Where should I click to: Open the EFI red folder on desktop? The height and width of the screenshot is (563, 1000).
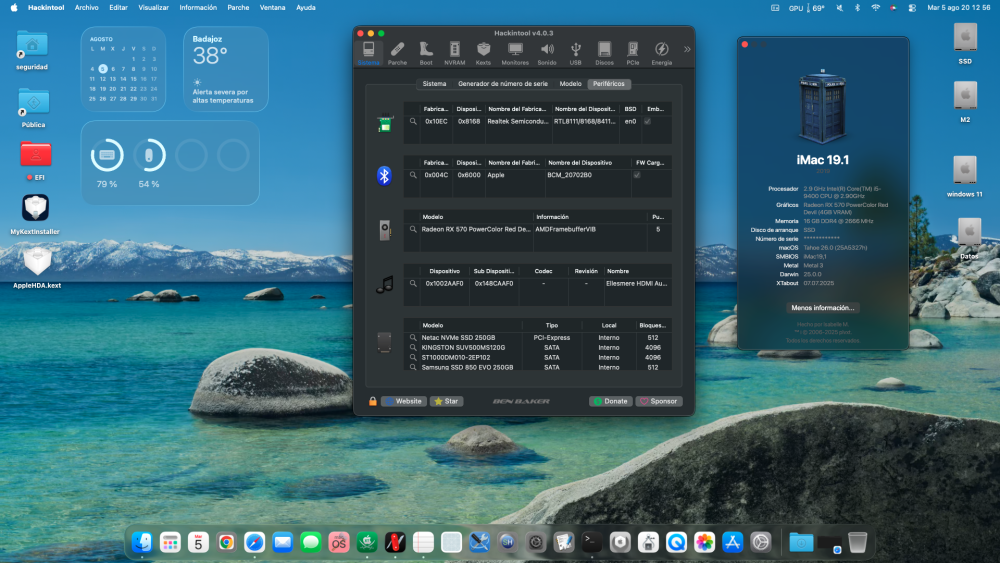point(36,161)
